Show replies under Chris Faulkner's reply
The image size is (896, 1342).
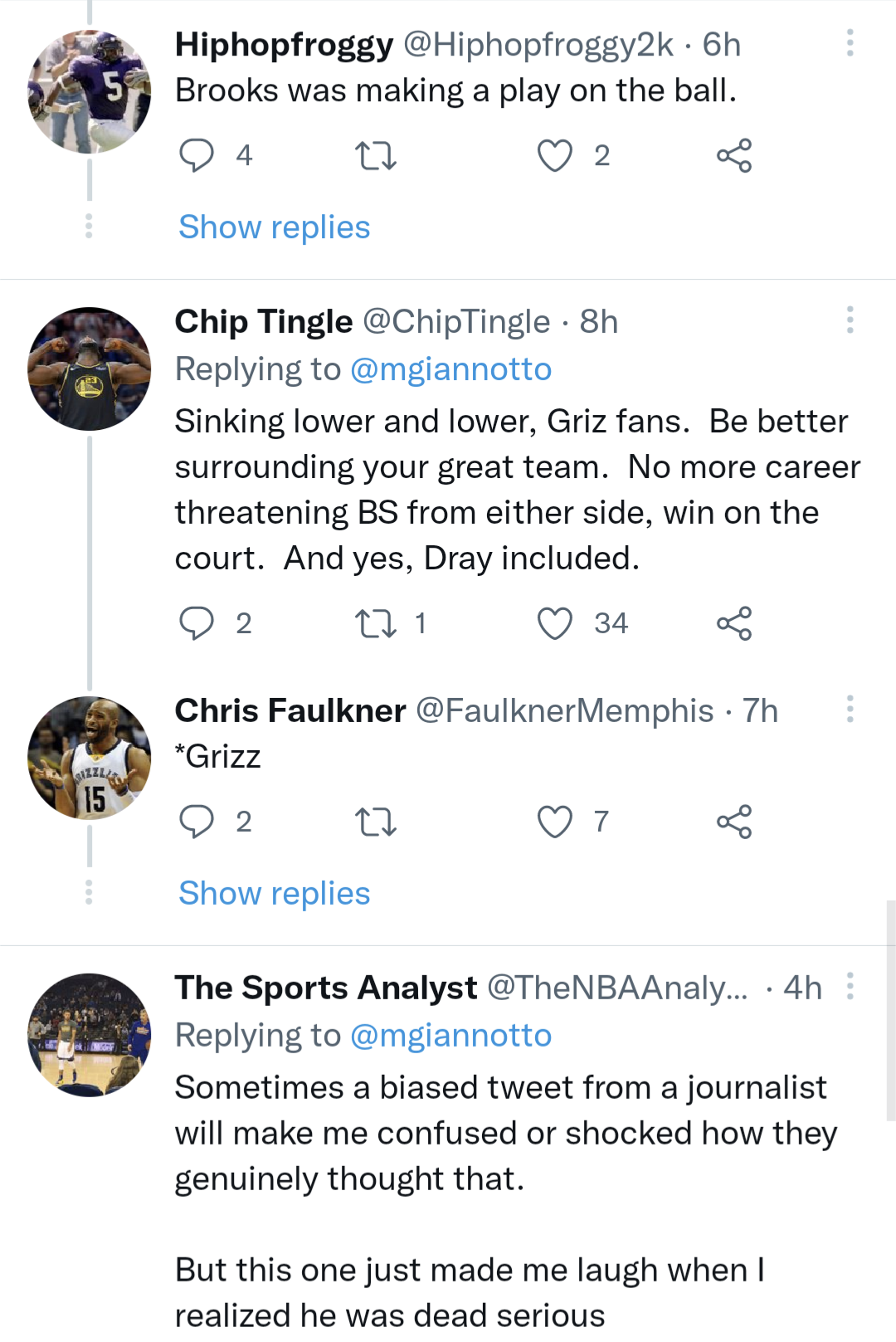point(274,893)
